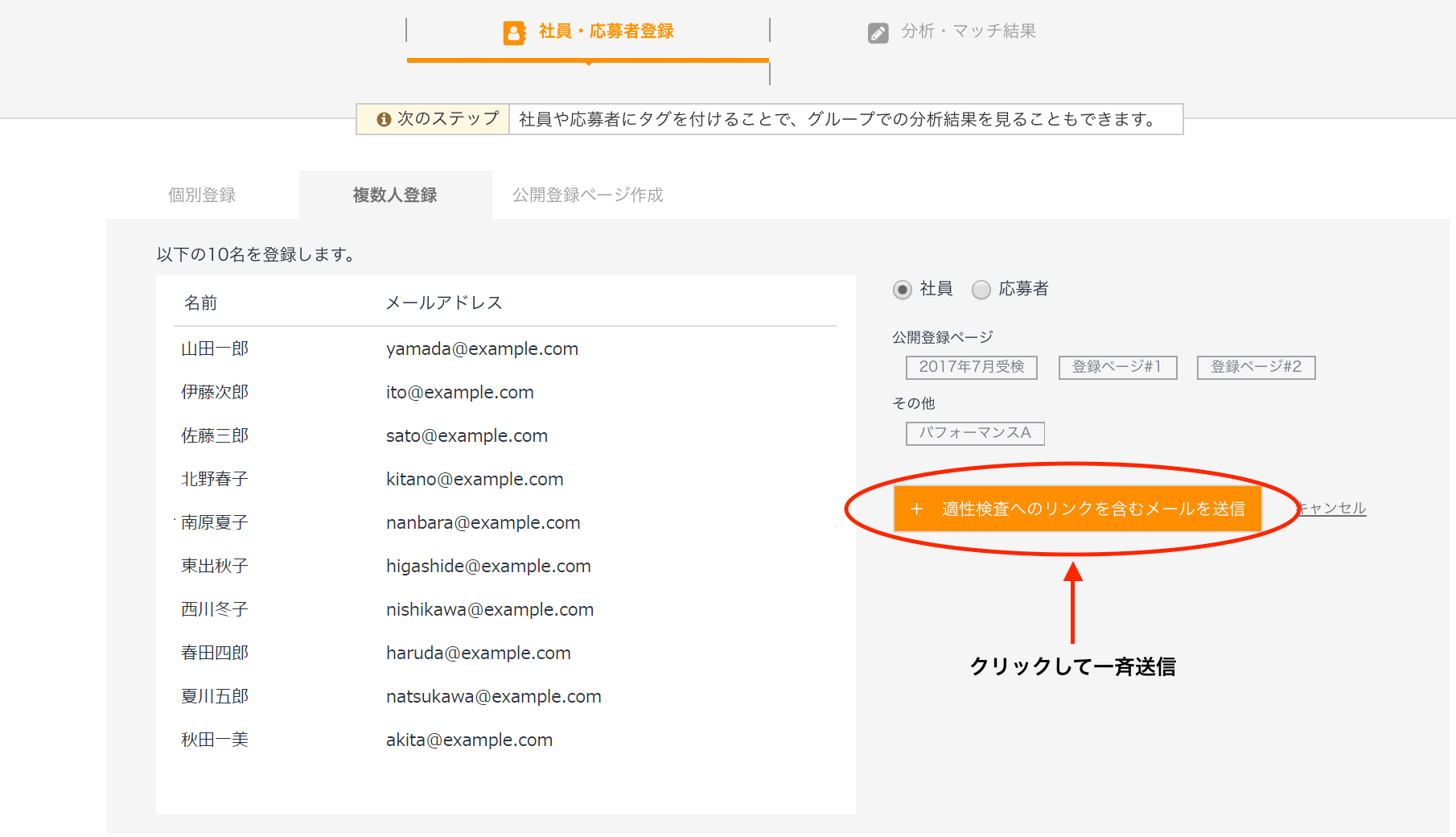
Task: Select the 登録ページ#1 tag
Action: [1117, 367]
